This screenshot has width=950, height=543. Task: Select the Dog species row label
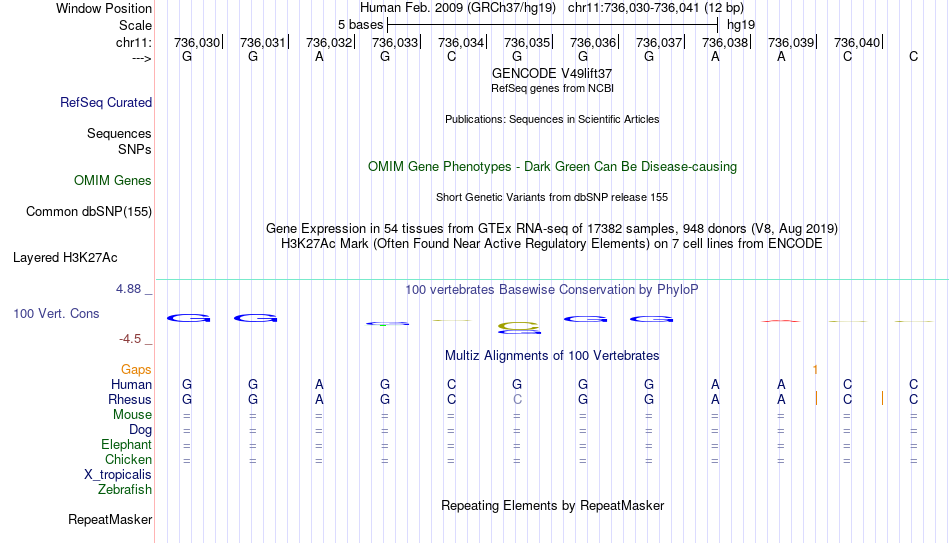(x=140, y=430)
